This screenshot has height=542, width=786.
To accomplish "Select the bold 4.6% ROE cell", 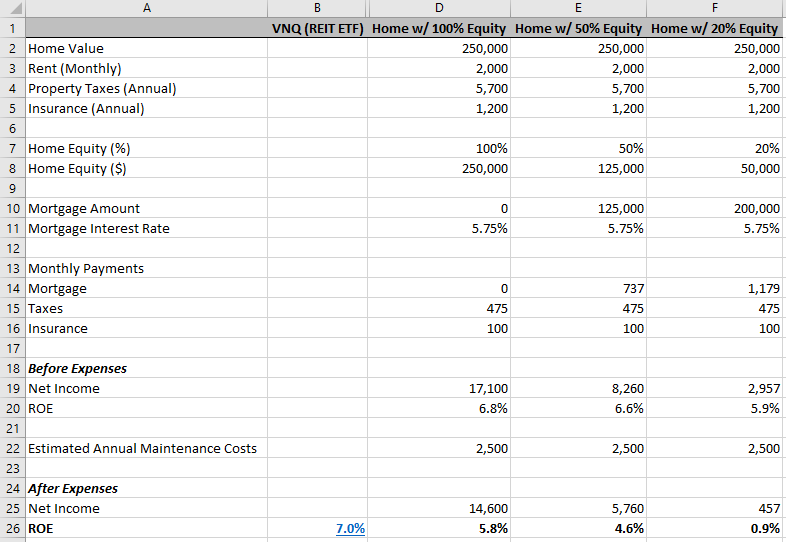I will click(578, 528).
